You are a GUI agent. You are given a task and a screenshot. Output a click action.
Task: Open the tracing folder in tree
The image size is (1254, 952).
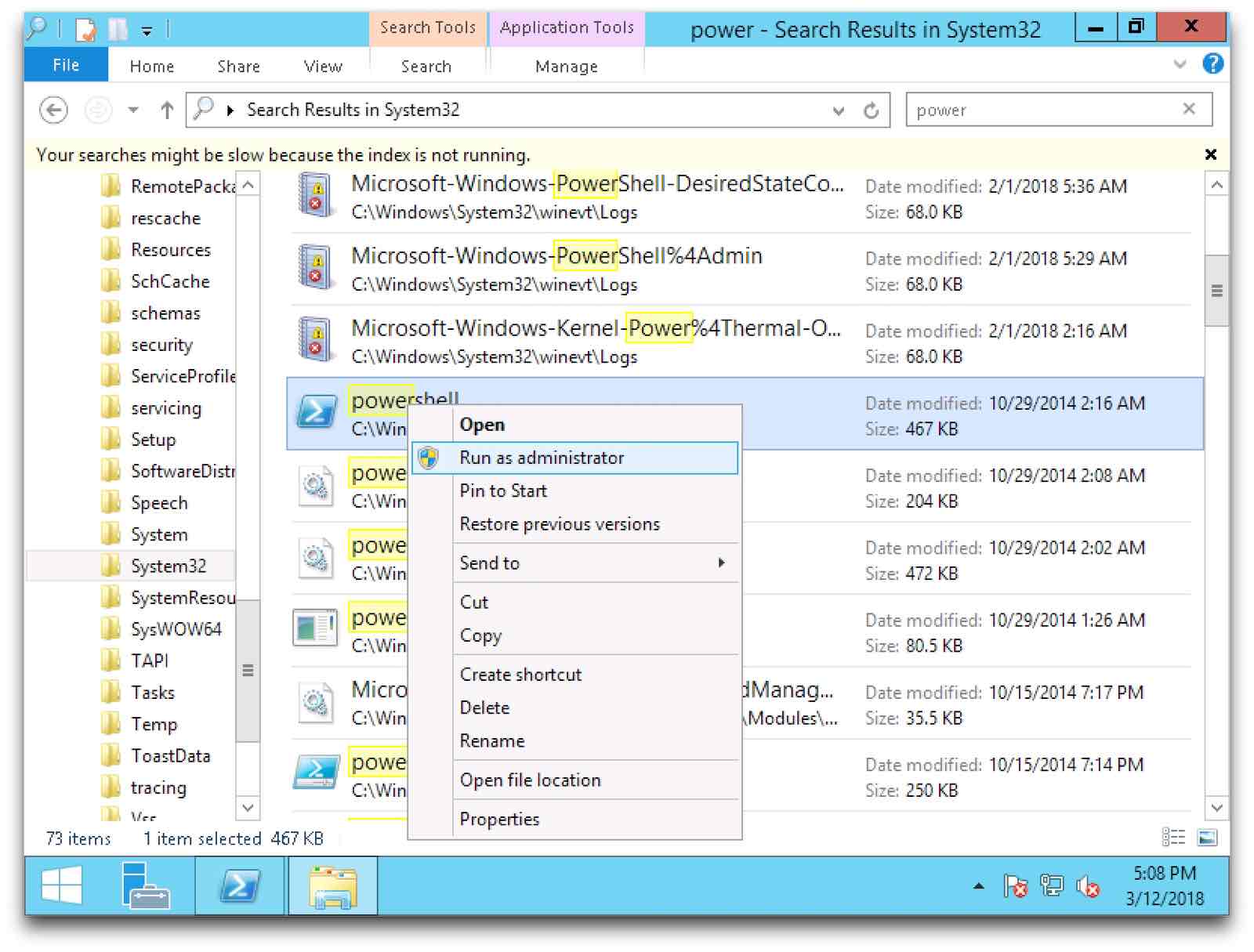(x=158, y=787)
